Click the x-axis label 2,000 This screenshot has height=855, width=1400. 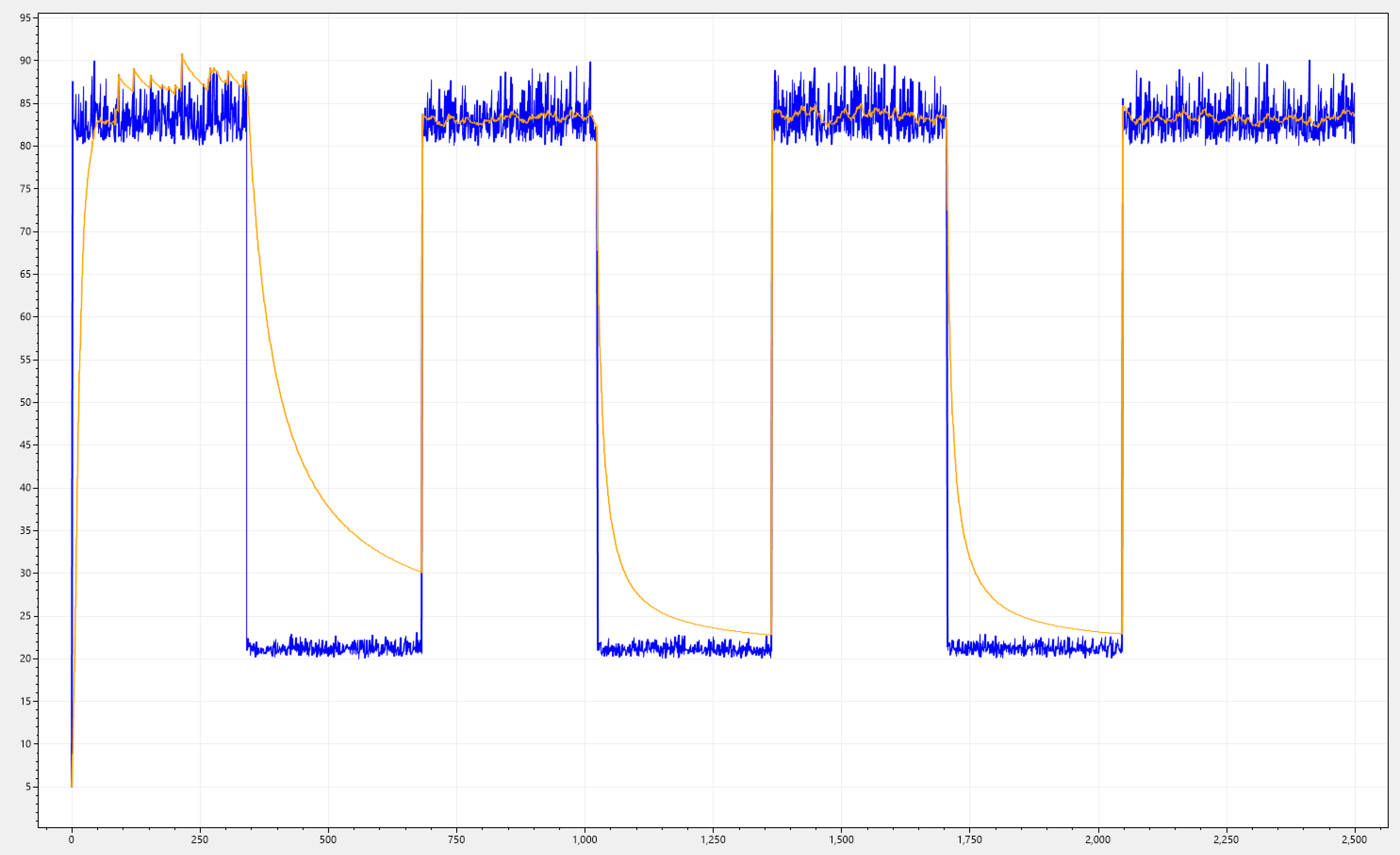tap(1098, 839)
